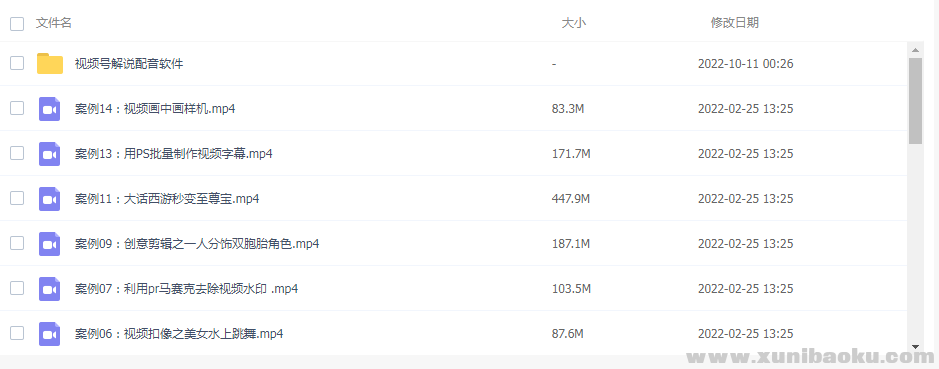Click the video icon for 案例14
939x369 pixels.
coord(50,109)
